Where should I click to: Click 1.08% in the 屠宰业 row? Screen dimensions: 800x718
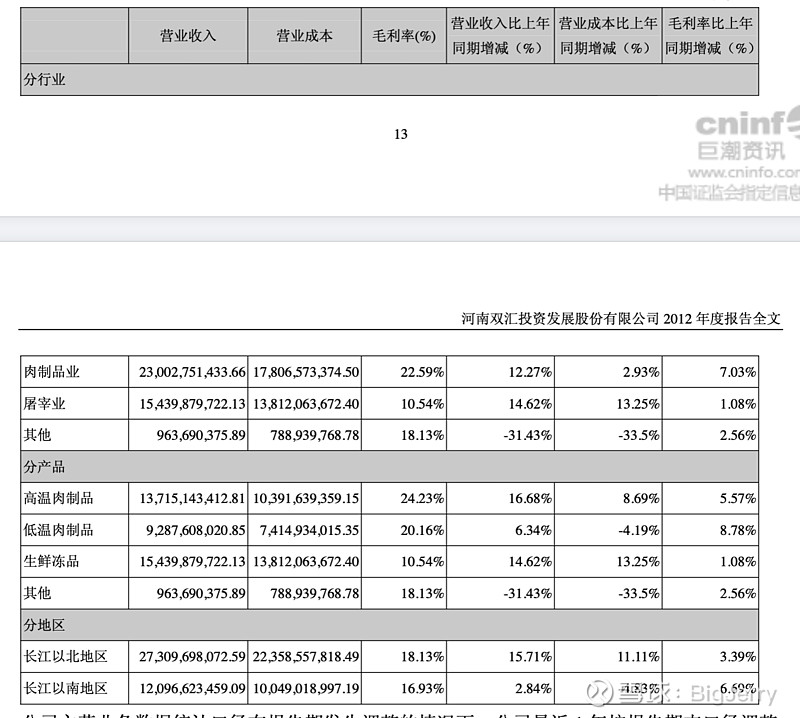(738, 404)
